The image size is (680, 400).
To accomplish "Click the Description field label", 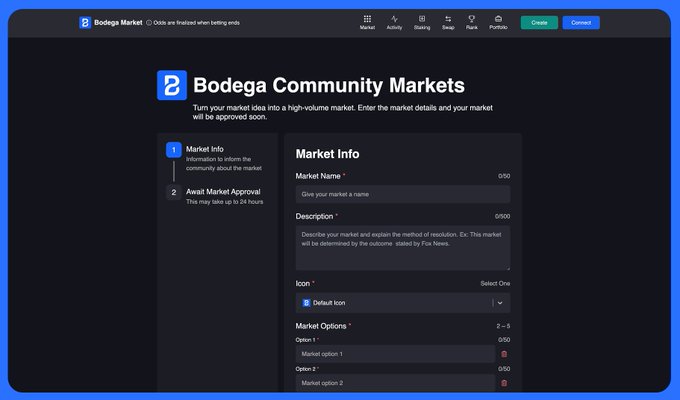I will 314,216.
